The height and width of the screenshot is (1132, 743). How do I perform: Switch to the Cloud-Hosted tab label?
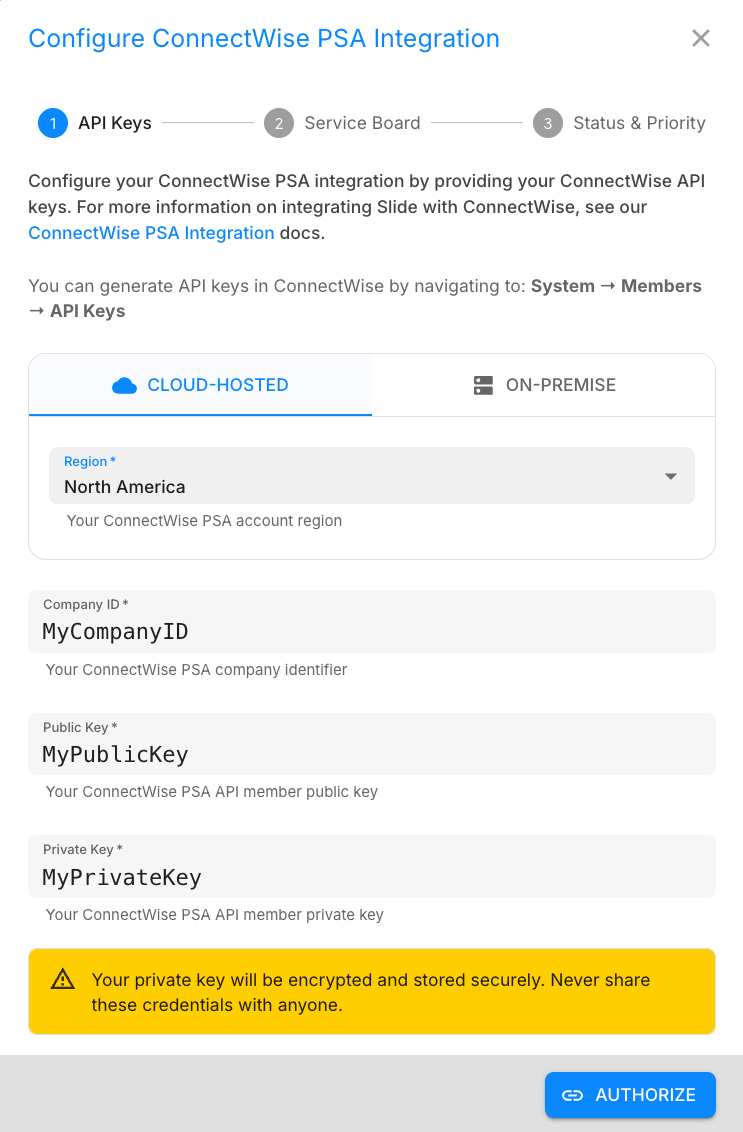coord(218,385)
